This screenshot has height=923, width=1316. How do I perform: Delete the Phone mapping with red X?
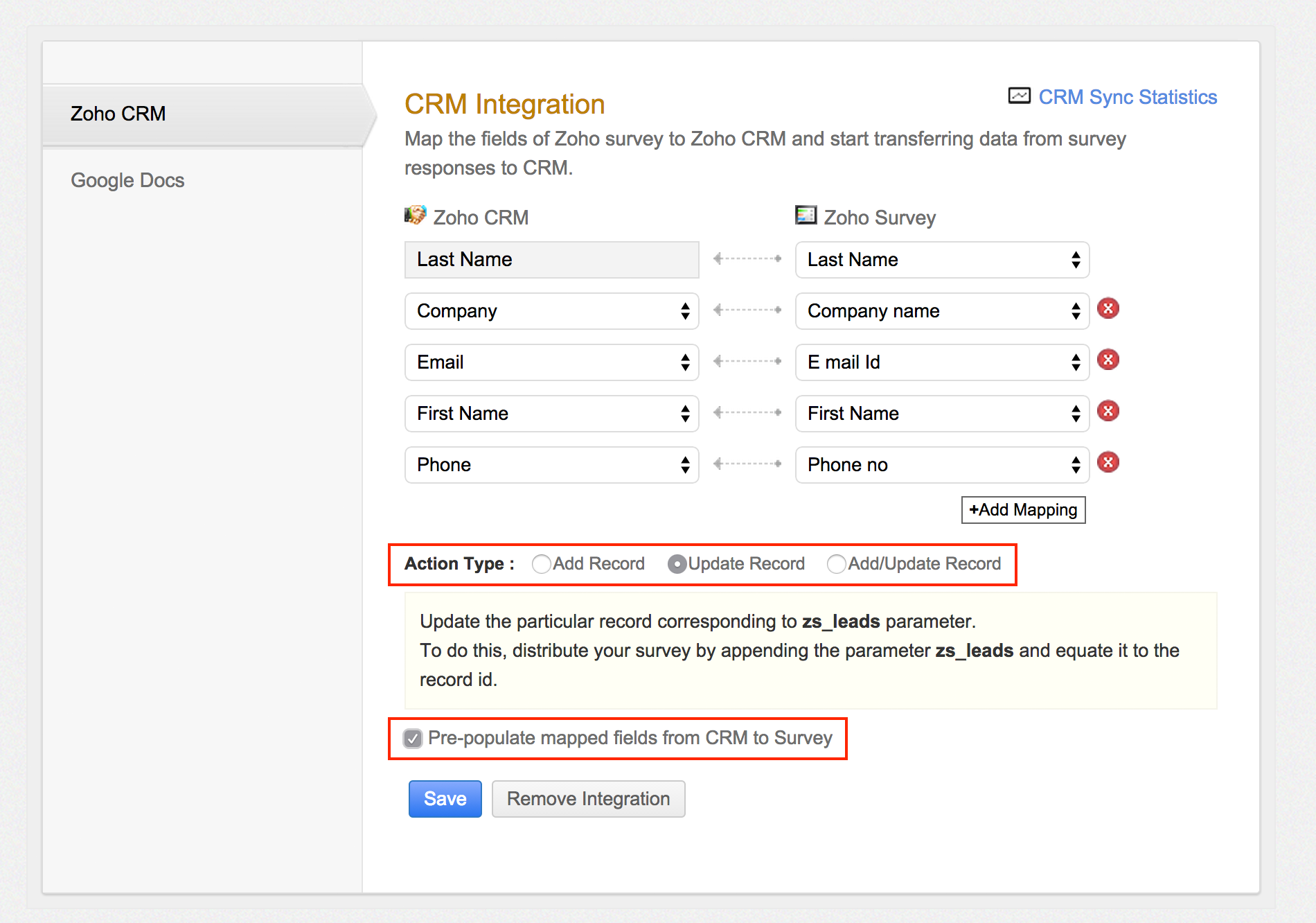pyautogui.click(x=1108, y=462)
